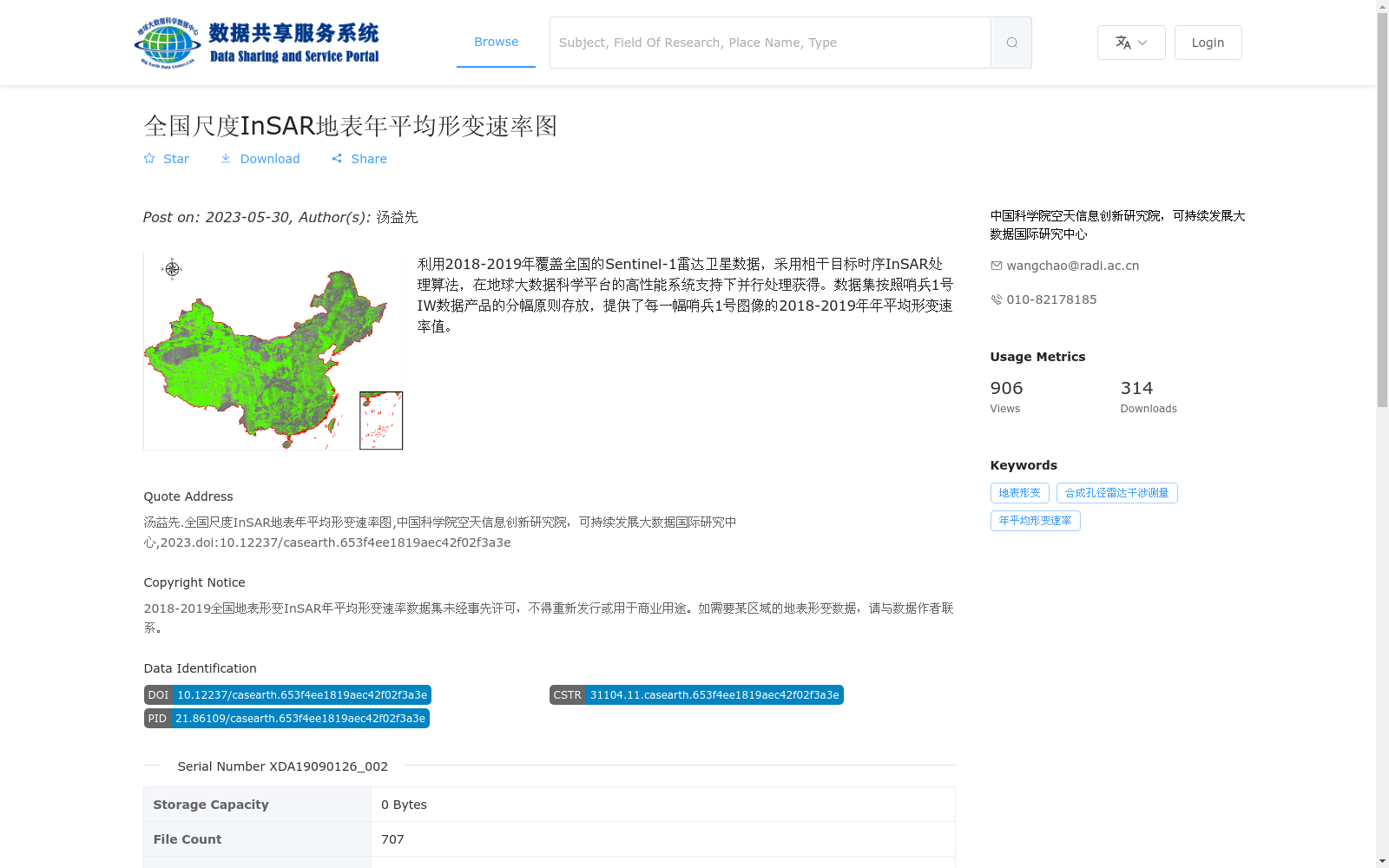Image resolution: width=1389 pixels, height=868 pixels.
Task: Star this dataset
Action: (166, 159)
